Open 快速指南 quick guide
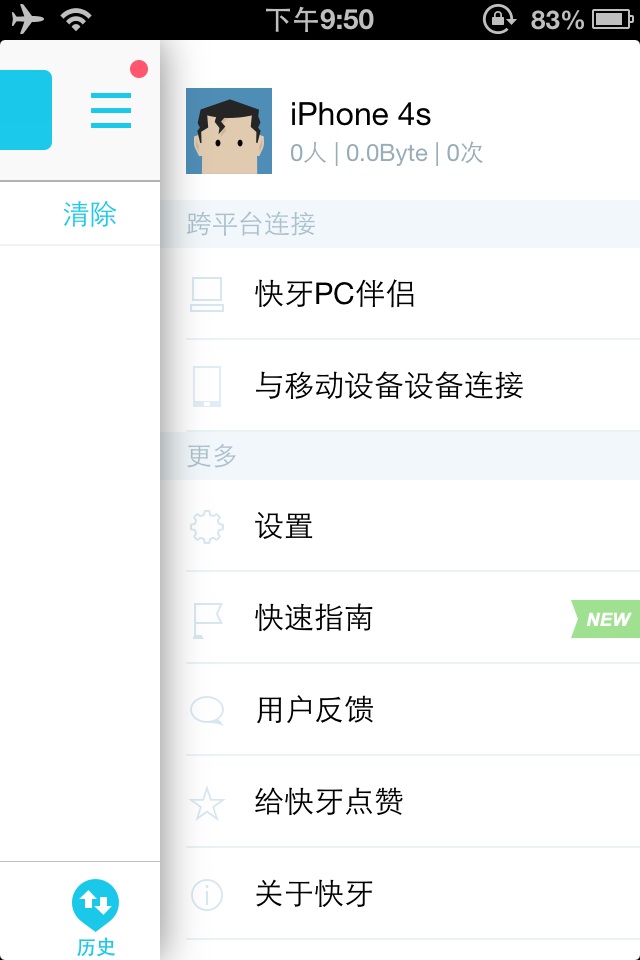The image size is (640, 960). pos(314,618)
